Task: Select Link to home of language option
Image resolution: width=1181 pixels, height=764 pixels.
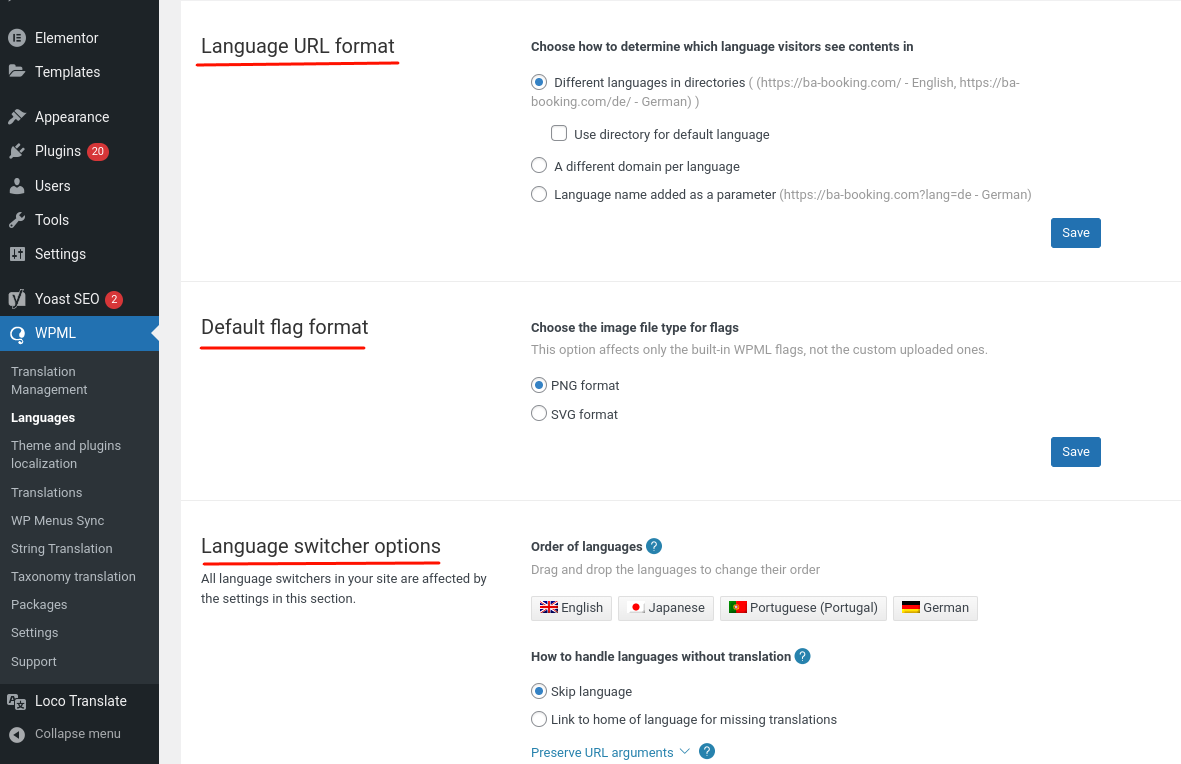Action: click(539, 719)
